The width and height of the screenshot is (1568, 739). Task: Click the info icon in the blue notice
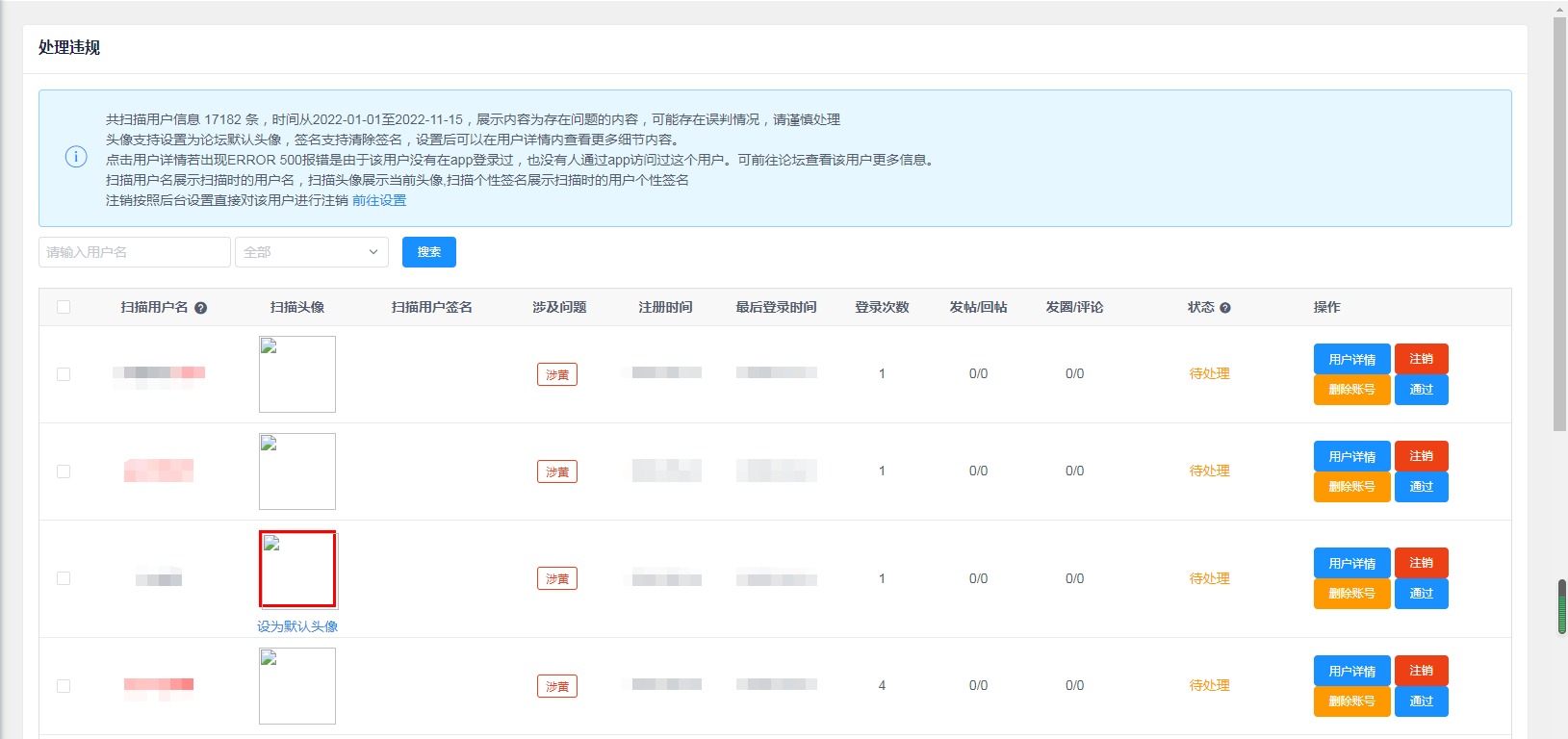point(76,157)
